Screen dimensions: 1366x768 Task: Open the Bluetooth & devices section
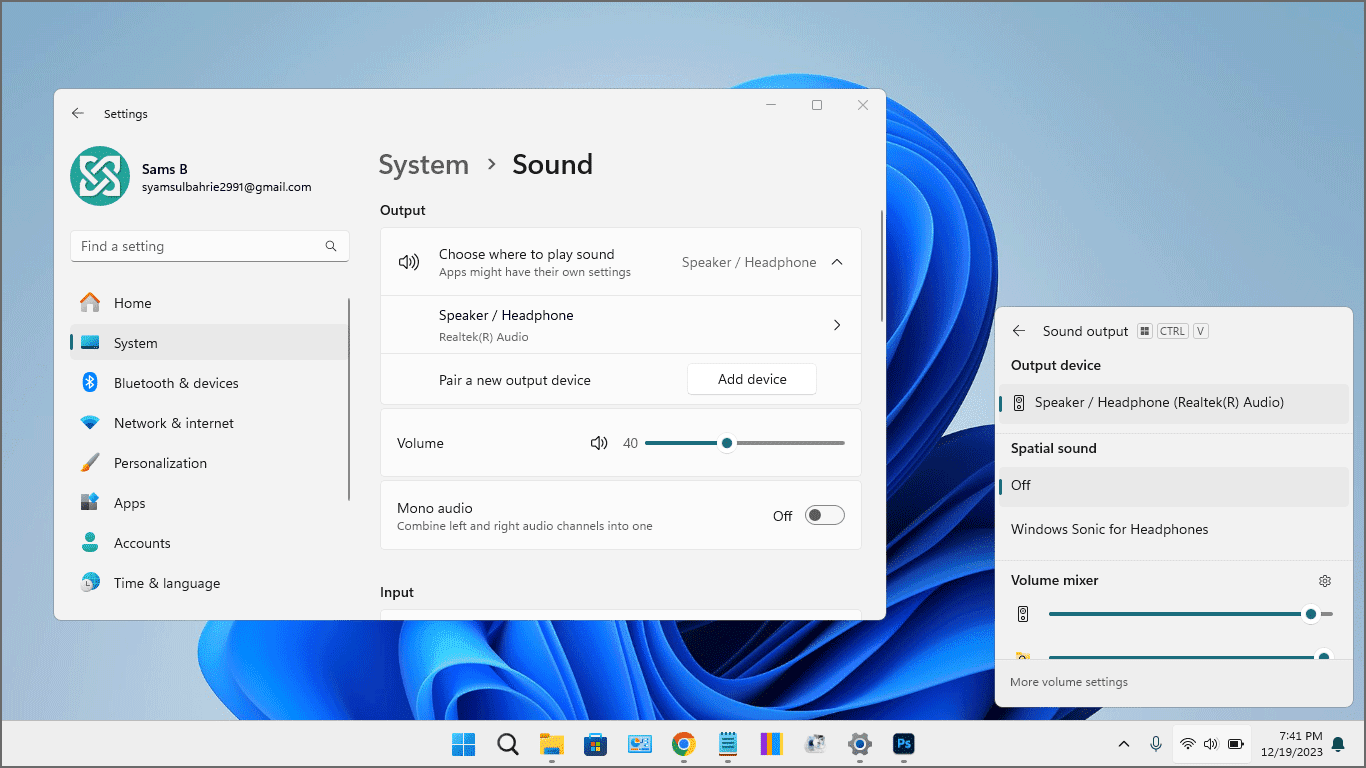209,383
